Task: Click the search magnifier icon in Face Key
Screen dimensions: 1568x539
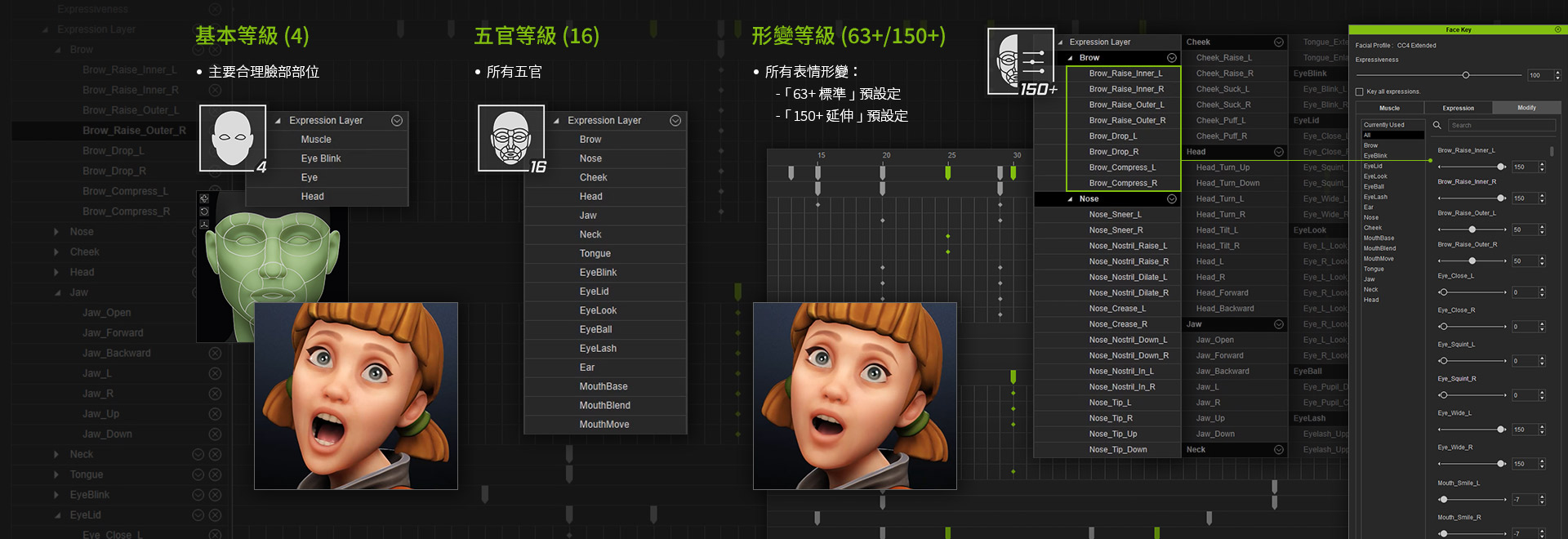Action: [1437, 125]
